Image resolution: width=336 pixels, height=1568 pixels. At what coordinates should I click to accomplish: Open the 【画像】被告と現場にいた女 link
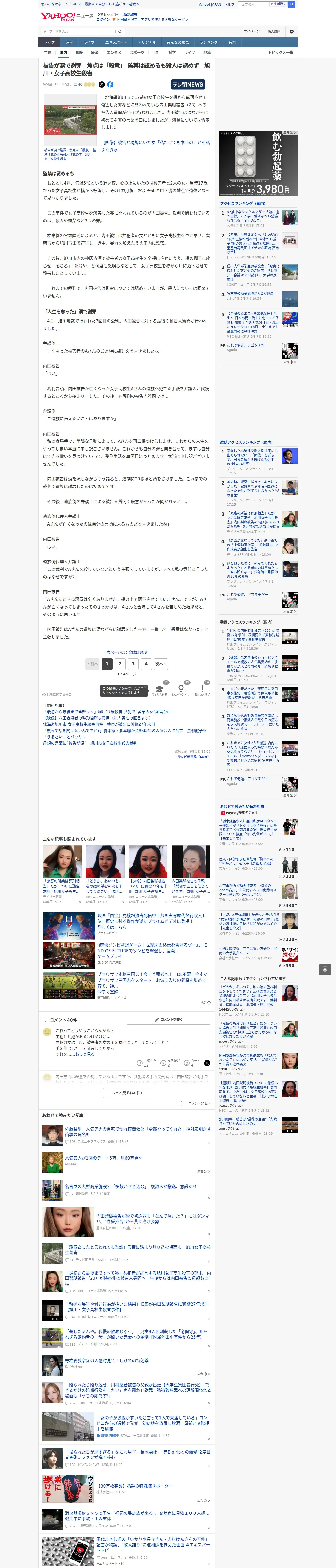point(155,146)
